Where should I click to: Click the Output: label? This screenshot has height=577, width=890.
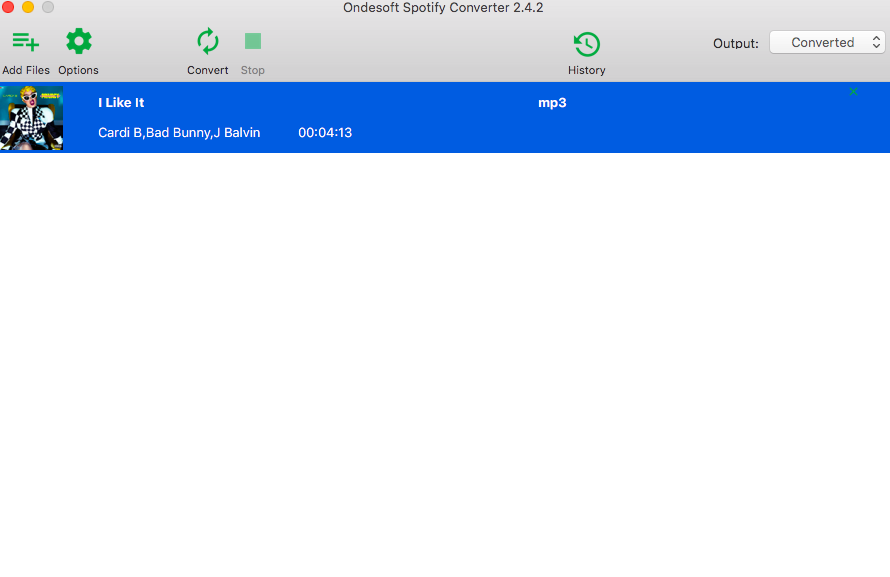click(736, 44)
